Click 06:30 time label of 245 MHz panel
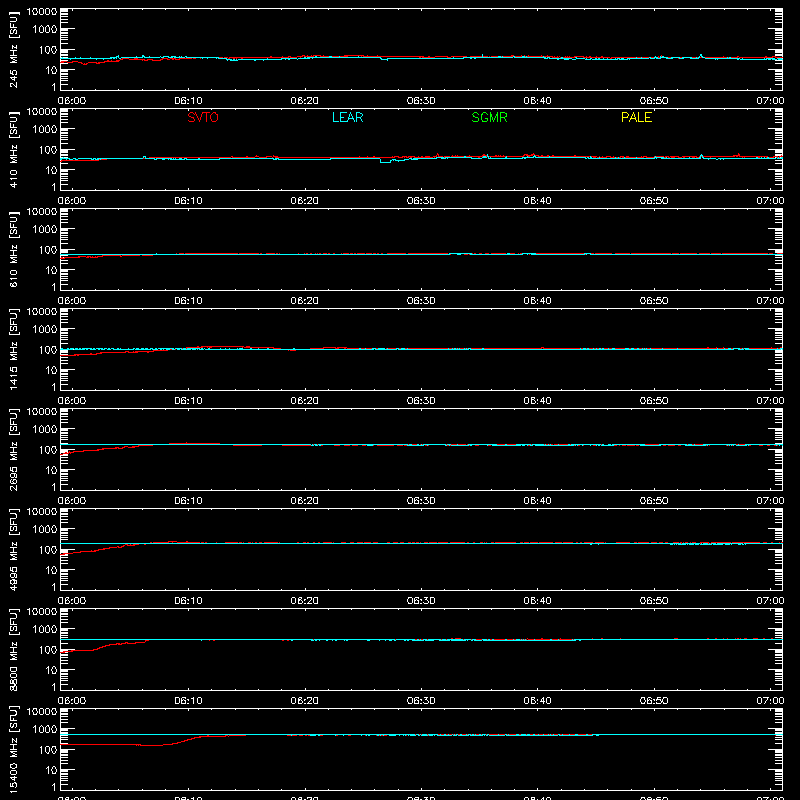 click(x=421, y=101)
